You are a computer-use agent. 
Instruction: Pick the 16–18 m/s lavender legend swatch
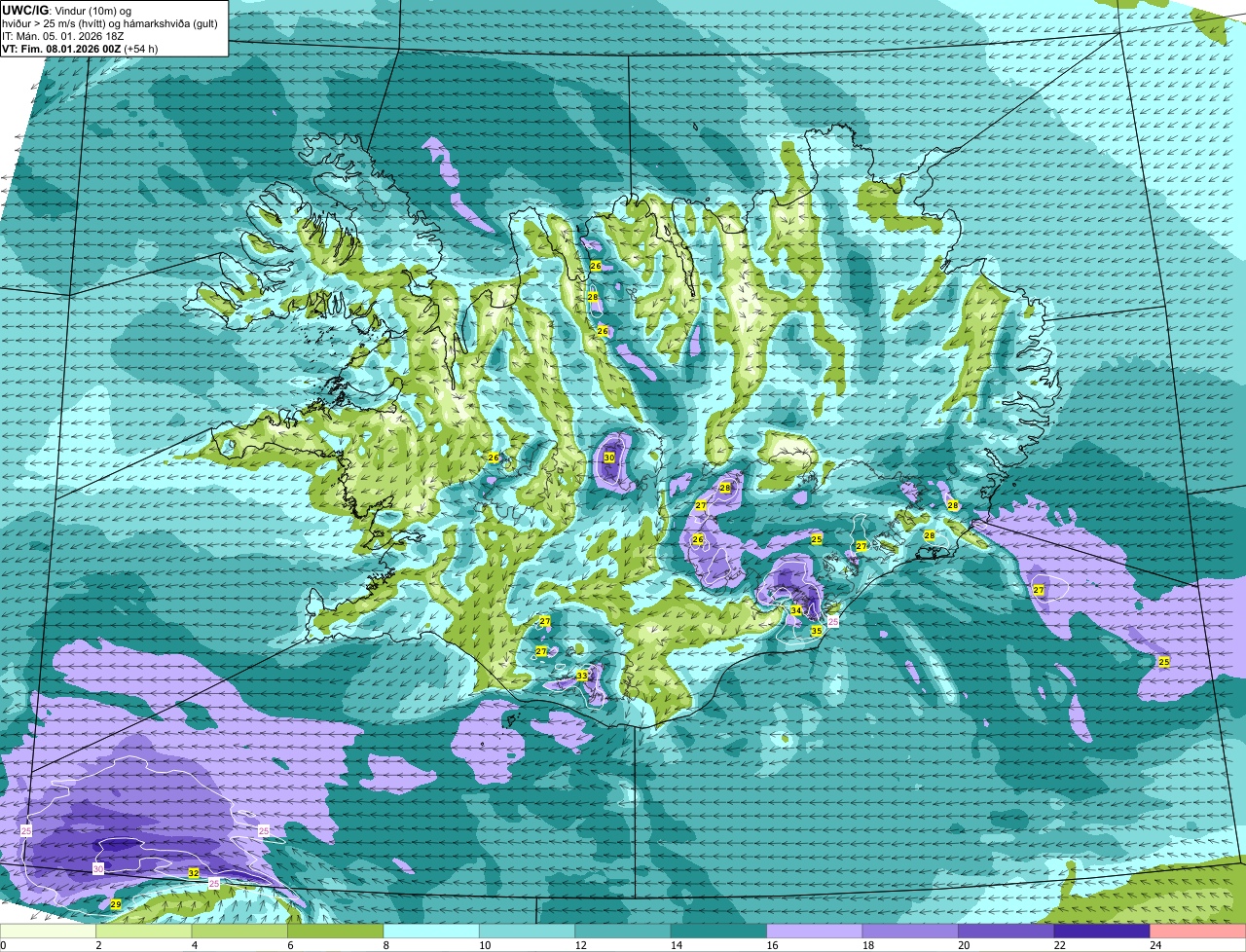815,932
